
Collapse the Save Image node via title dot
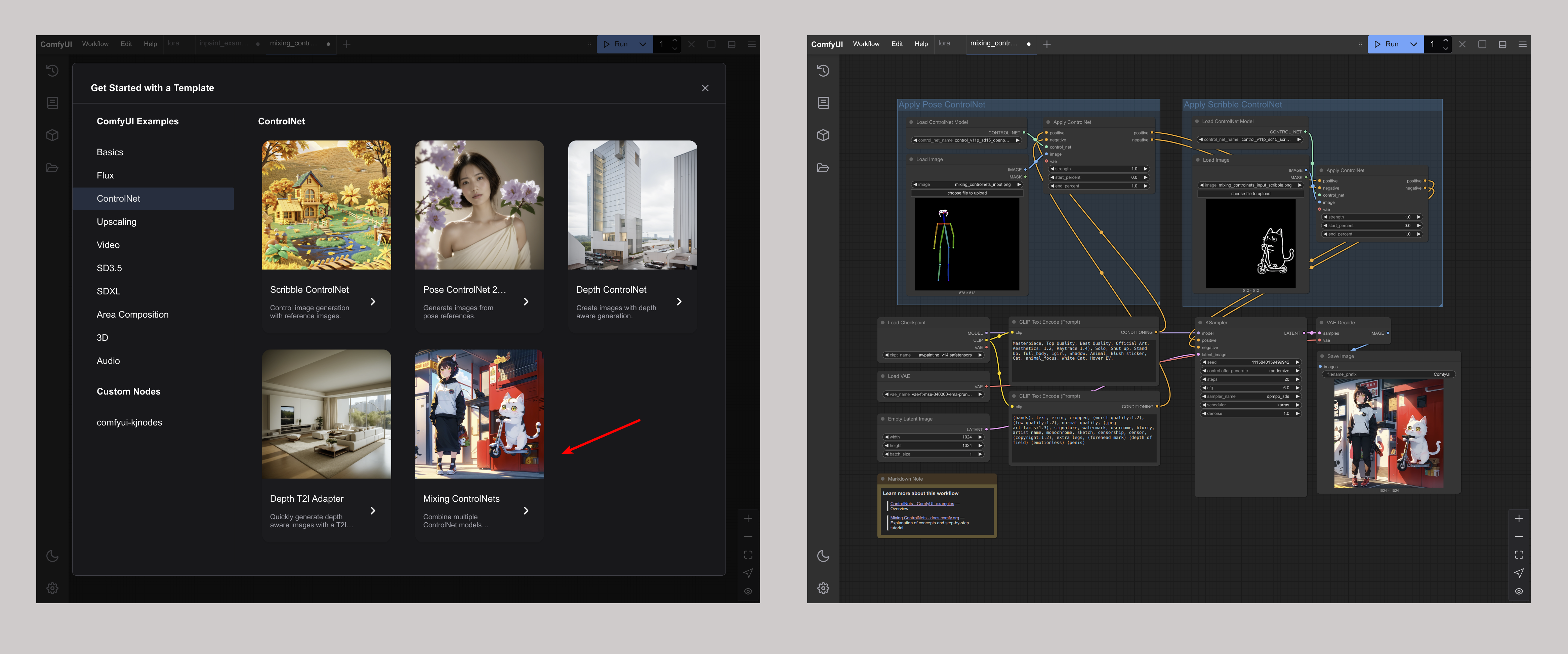(x=1321, y=356)
